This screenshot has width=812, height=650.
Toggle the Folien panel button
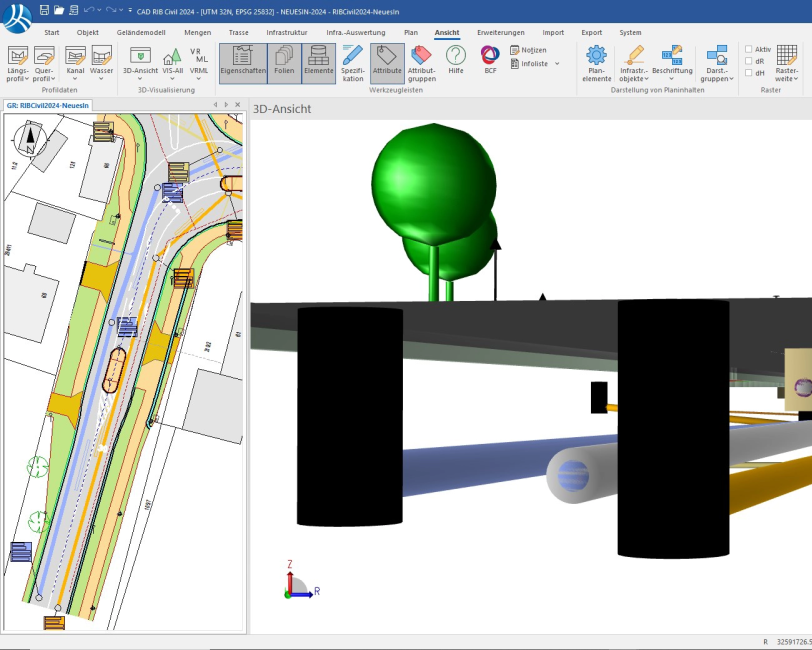(284, 56)
